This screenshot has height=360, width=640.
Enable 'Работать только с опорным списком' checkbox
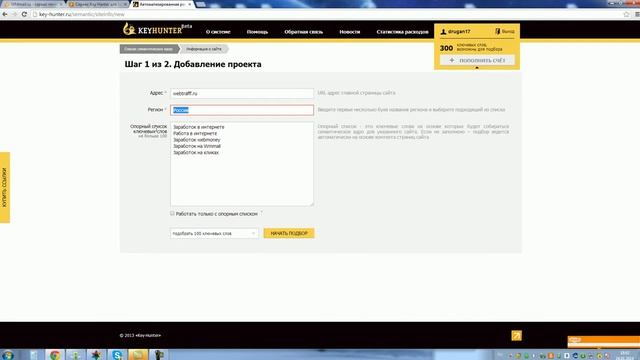tap(172, 213)
